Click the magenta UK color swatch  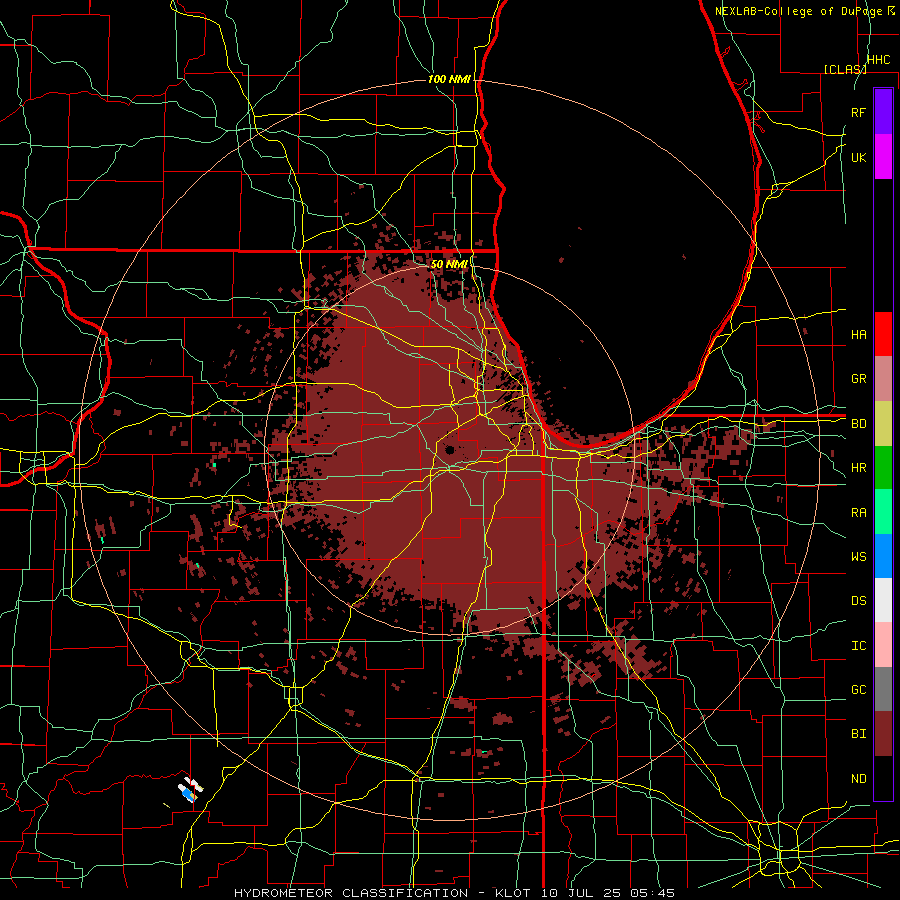tap(883, 157)
